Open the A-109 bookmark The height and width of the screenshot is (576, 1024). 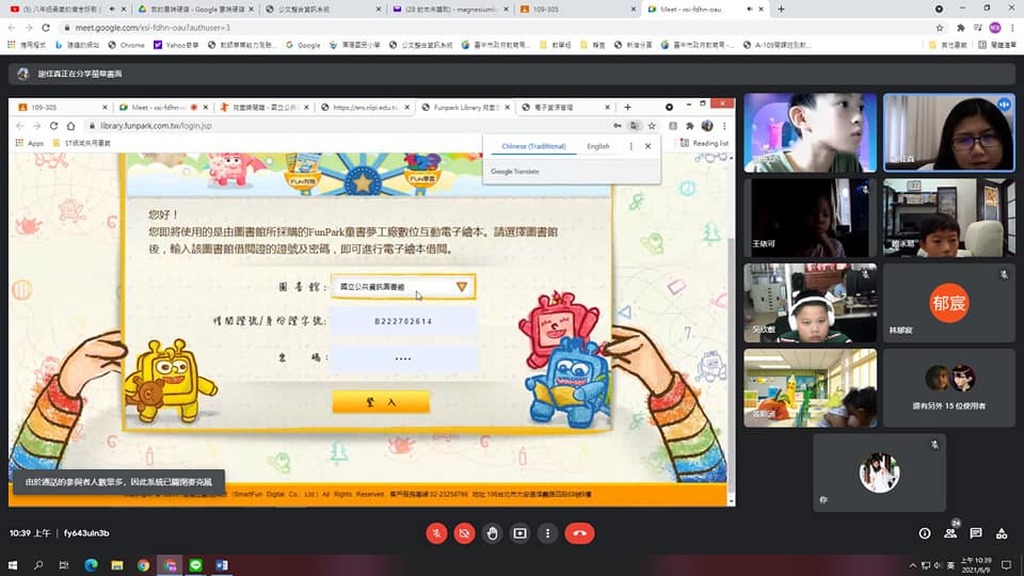[777, 45]
